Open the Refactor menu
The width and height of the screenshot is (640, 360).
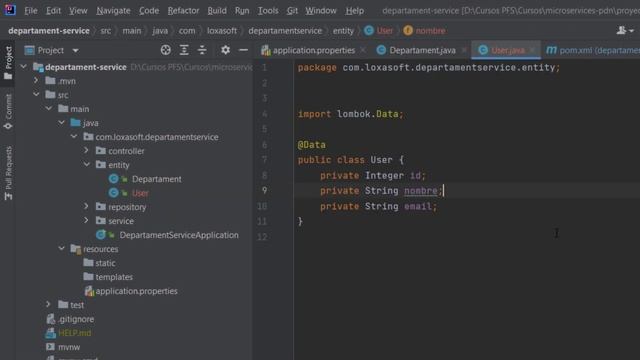(x=183, y=11)
